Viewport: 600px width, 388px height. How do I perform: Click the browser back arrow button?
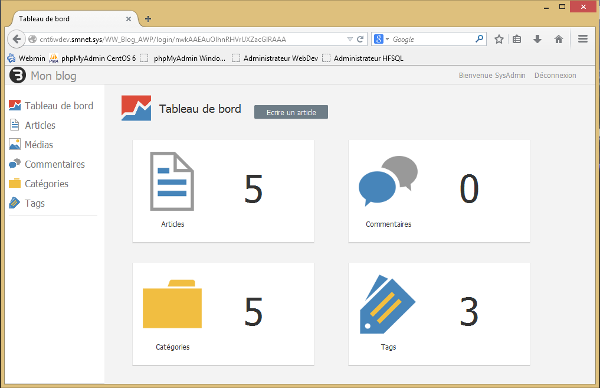16,39
